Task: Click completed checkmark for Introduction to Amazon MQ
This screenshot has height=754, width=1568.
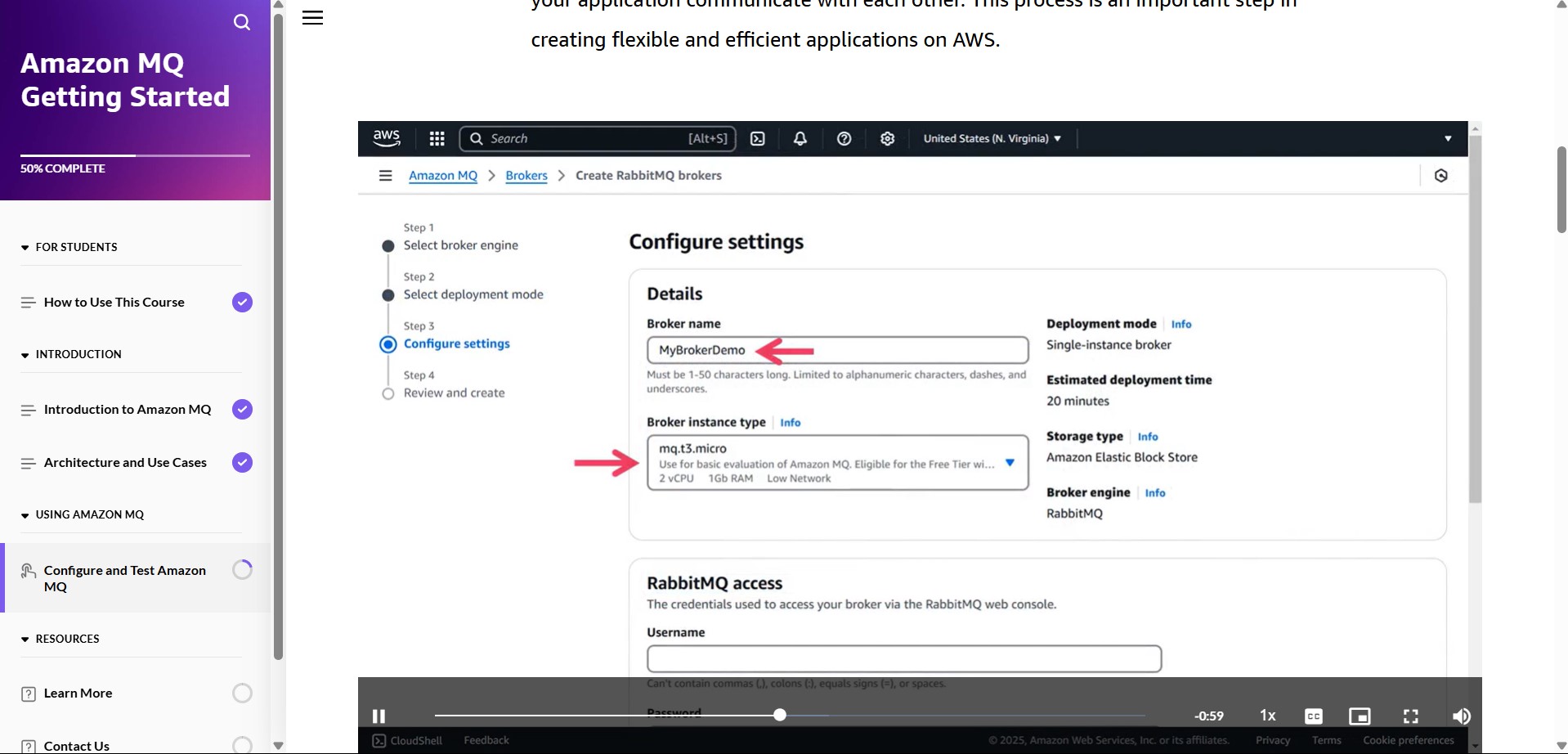Action: (x=242, y=410)
